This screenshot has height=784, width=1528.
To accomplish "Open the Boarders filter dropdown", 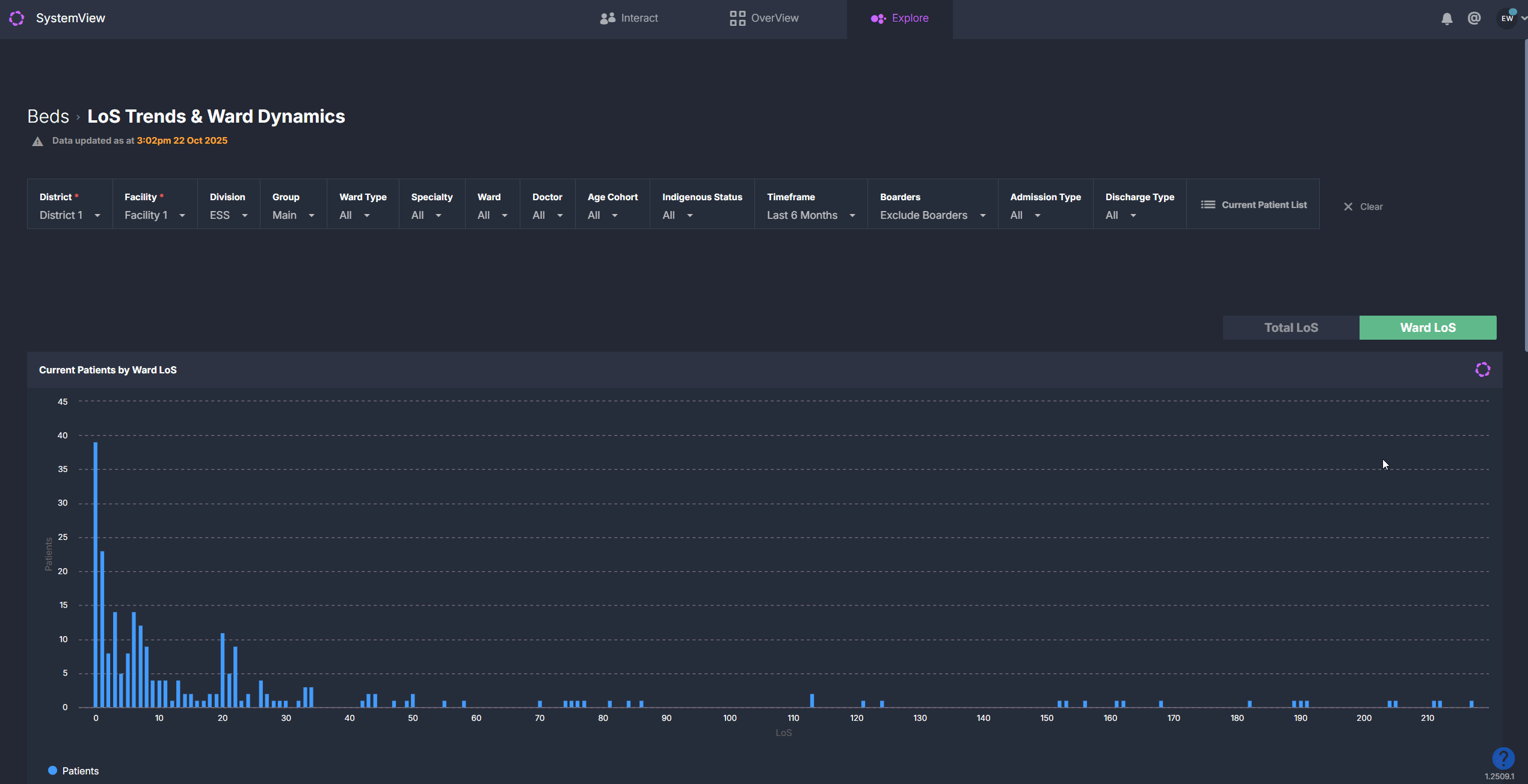I will click(932, 215).
